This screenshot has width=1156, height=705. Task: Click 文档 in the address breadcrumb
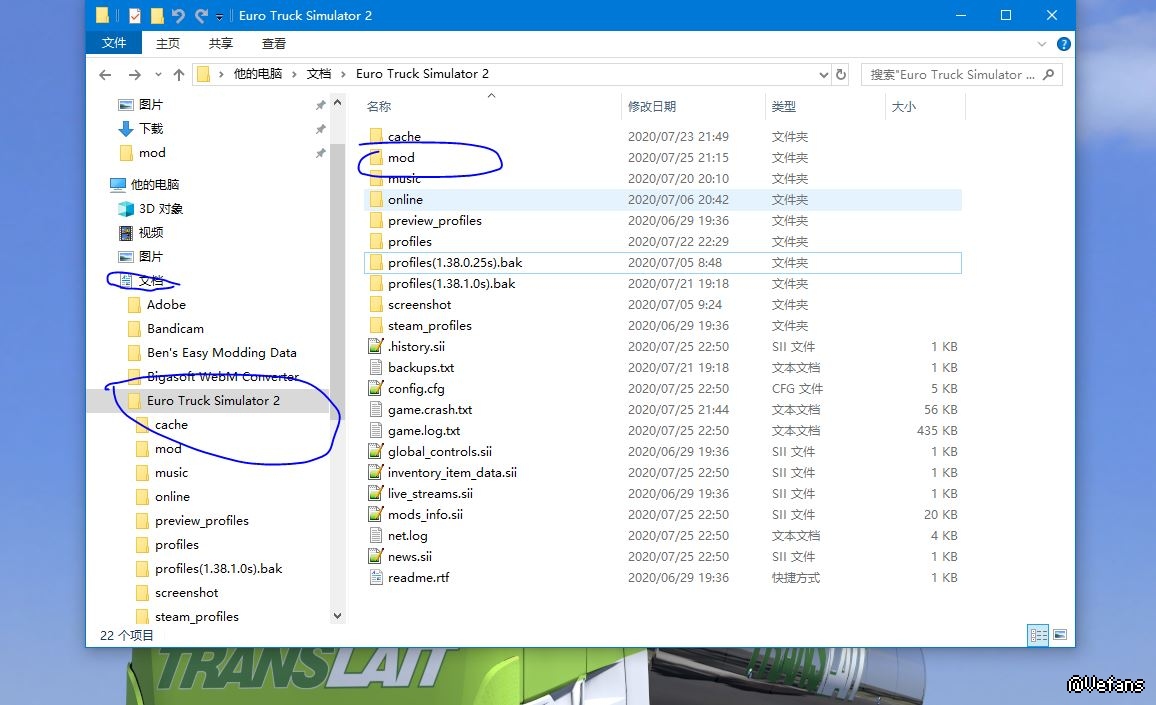click(318, 74)
